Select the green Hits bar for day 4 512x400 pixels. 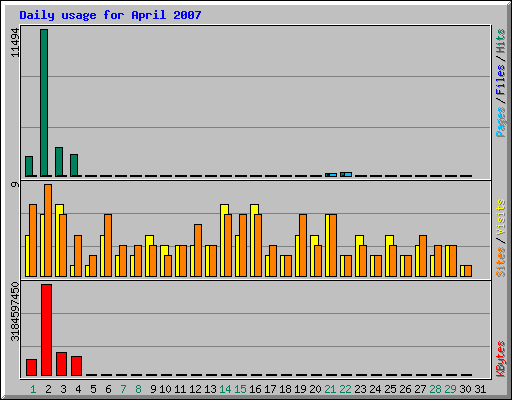coord(74,165)
